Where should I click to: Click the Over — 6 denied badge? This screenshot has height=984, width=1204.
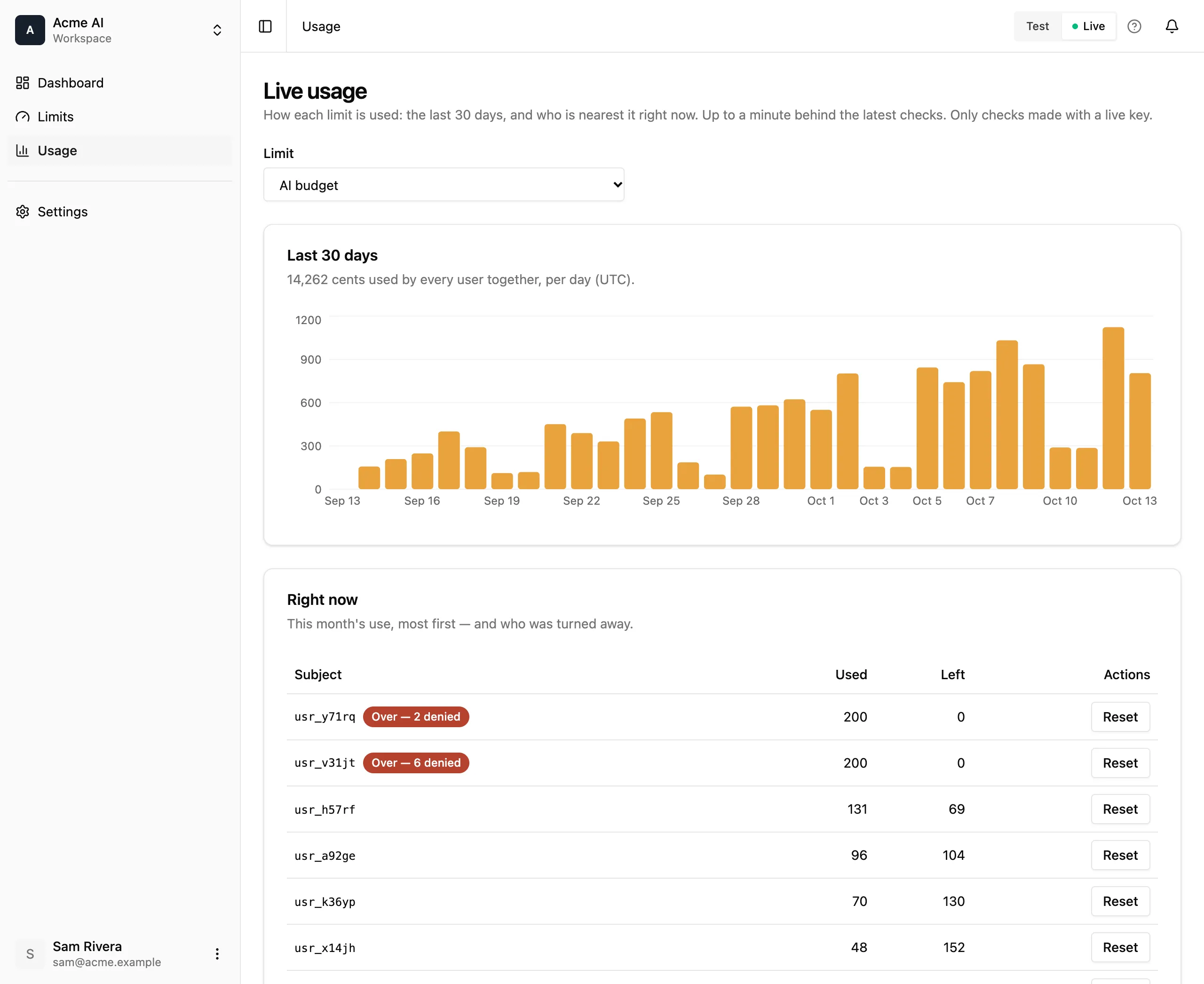tap(416, 763)
